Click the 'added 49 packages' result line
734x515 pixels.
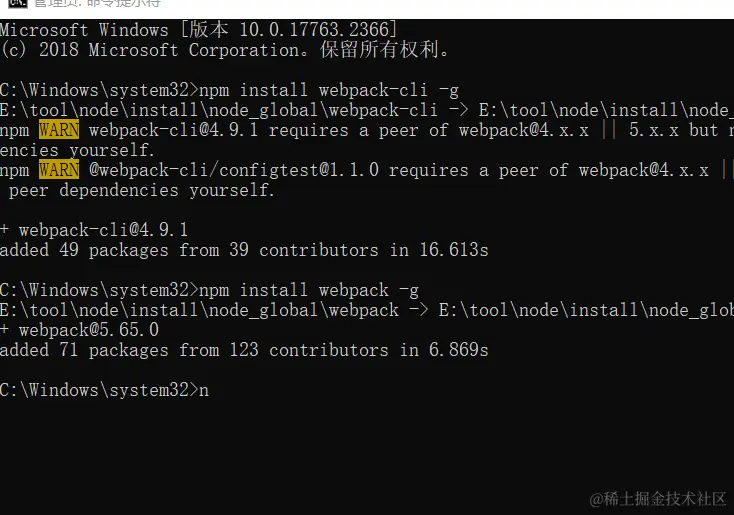pos(244,250)
